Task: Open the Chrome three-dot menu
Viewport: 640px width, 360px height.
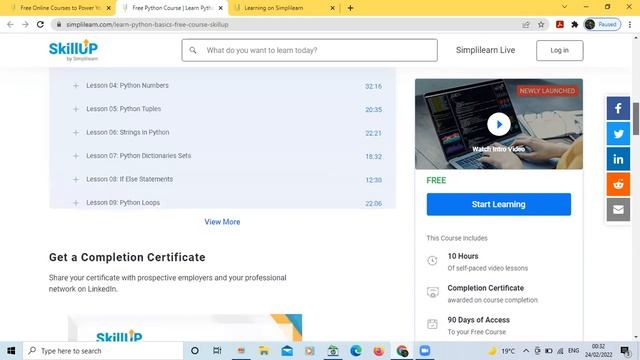Action: coord(630,24)
